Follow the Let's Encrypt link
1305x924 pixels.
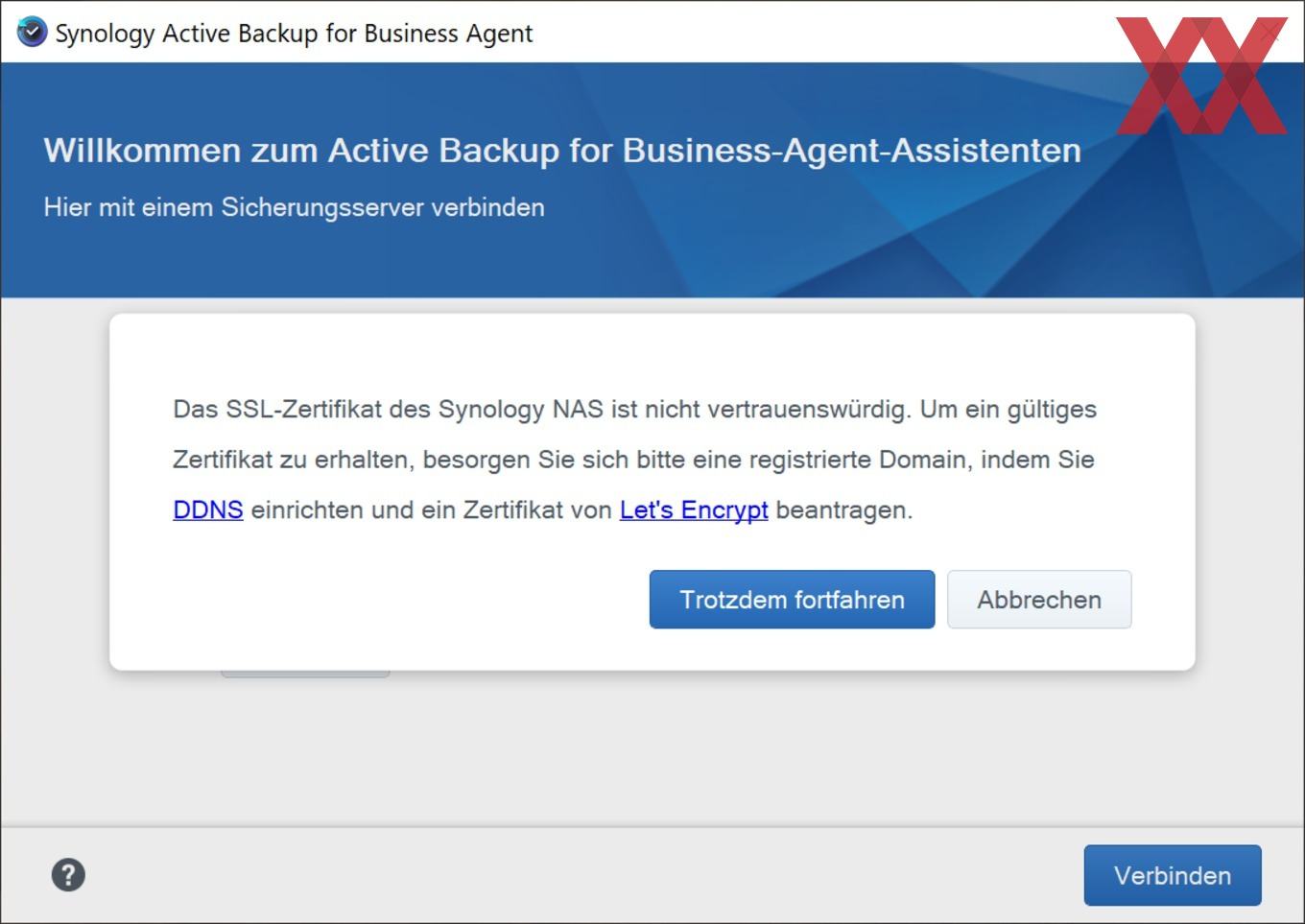(x=694, y=509)
